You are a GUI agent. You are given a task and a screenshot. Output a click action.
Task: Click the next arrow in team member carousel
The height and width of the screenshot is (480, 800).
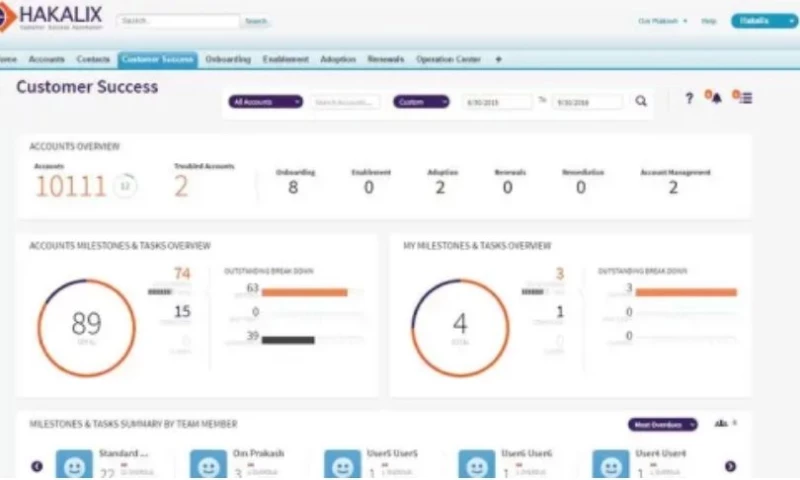(x=730, y=465)
